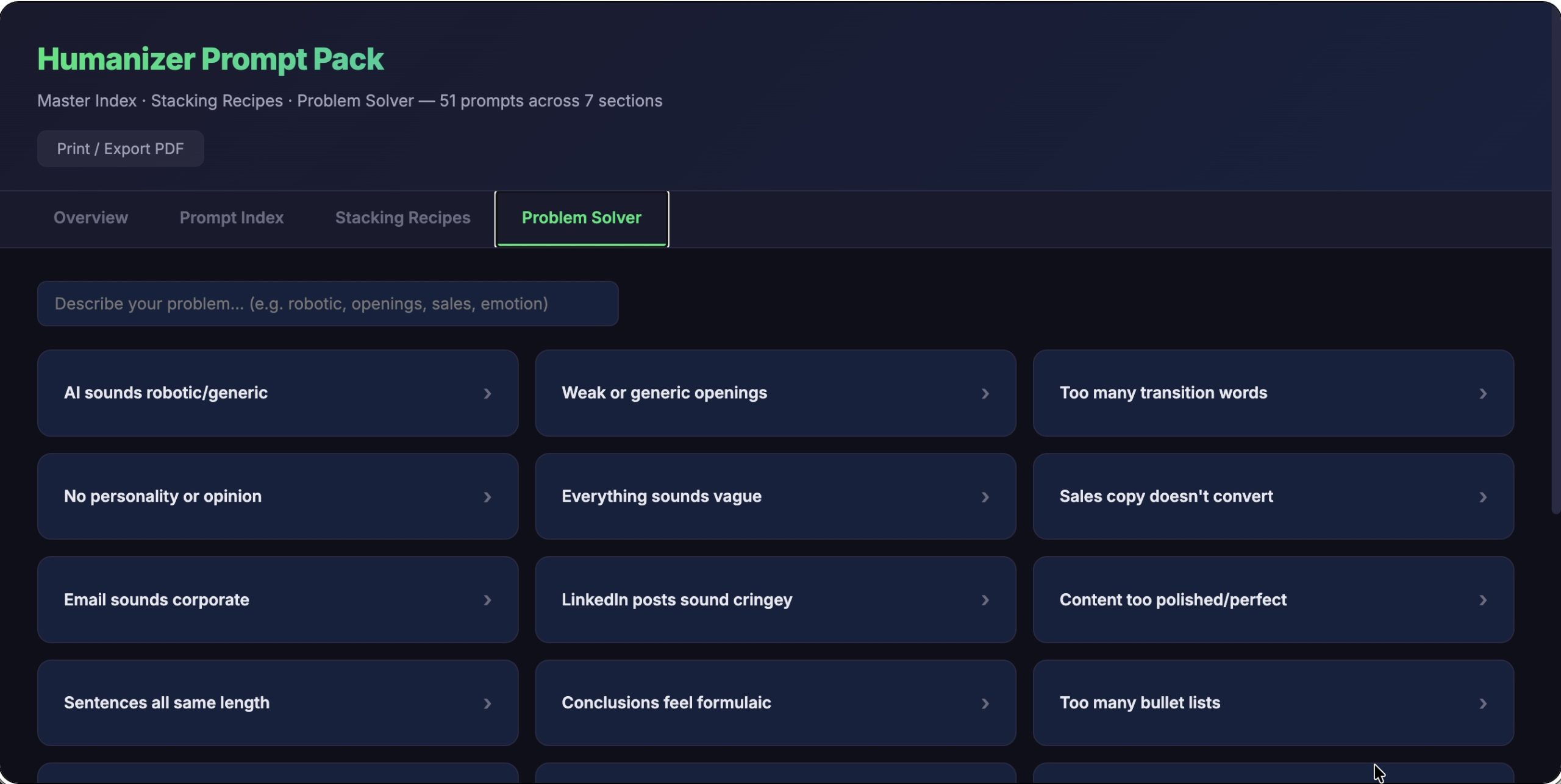Screen dimensions: 1561x784
Task: Click chevron on AI sounds robotic/generic card
Action: (487, 394)
